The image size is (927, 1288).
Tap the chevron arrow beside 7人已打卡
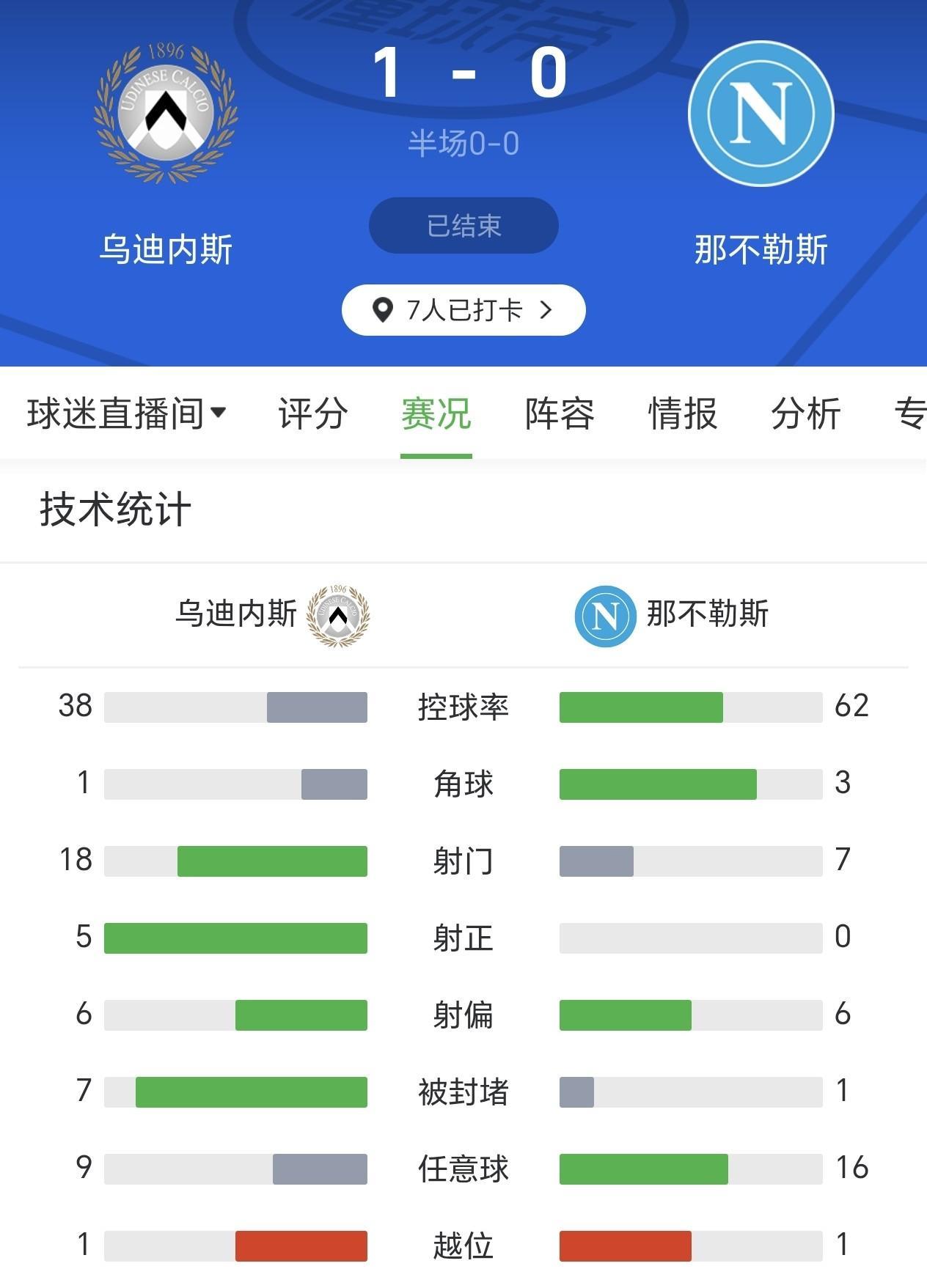[x=546, y=310]
